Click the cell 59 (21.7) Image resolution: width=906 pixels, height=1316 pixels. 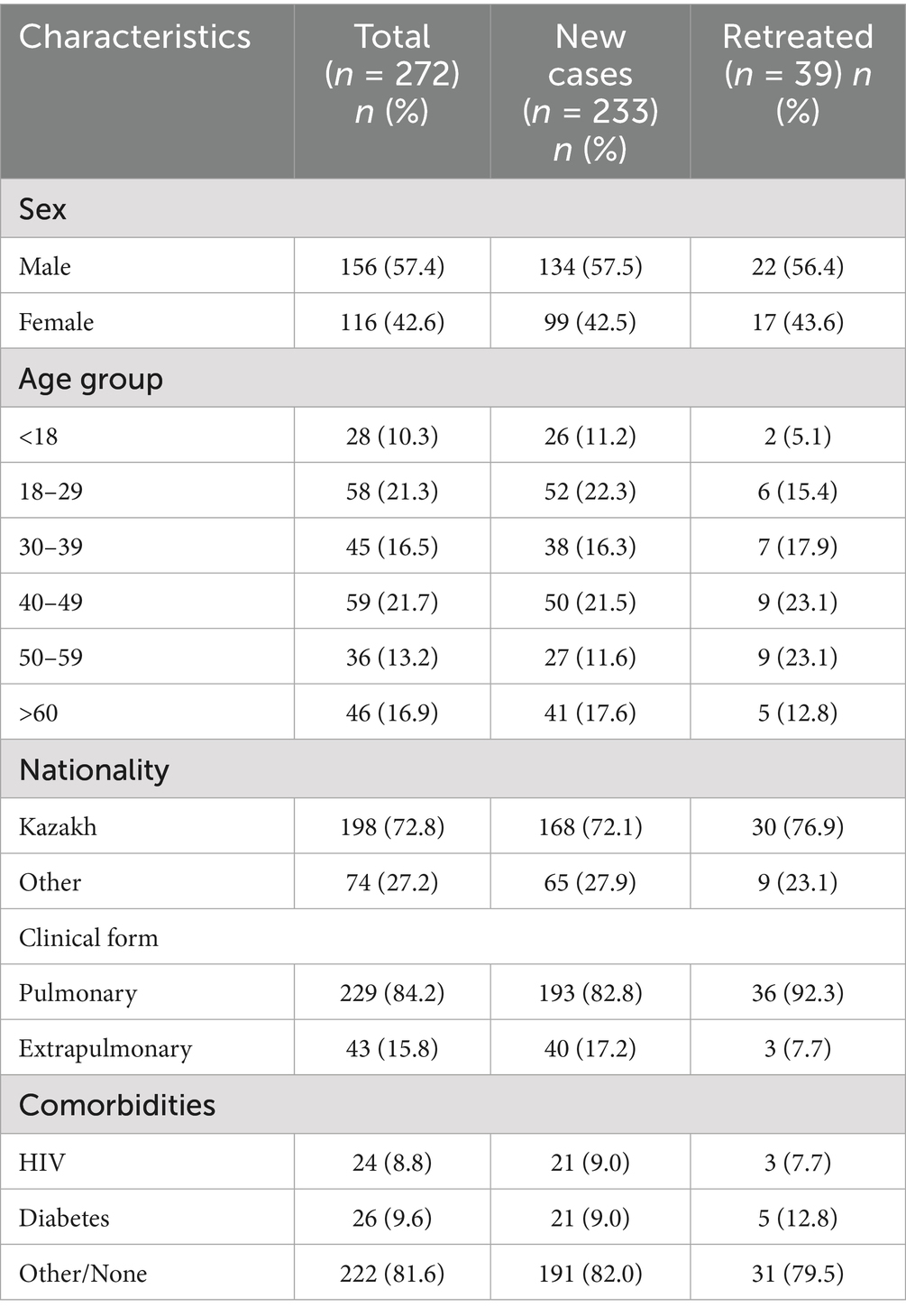tap(392, 602)
